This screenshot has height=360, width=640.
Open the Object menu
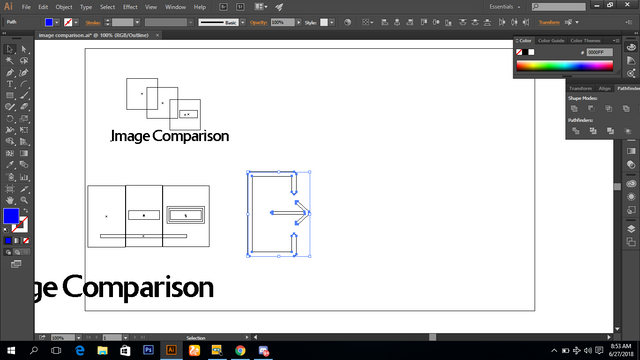coord(64,7)
